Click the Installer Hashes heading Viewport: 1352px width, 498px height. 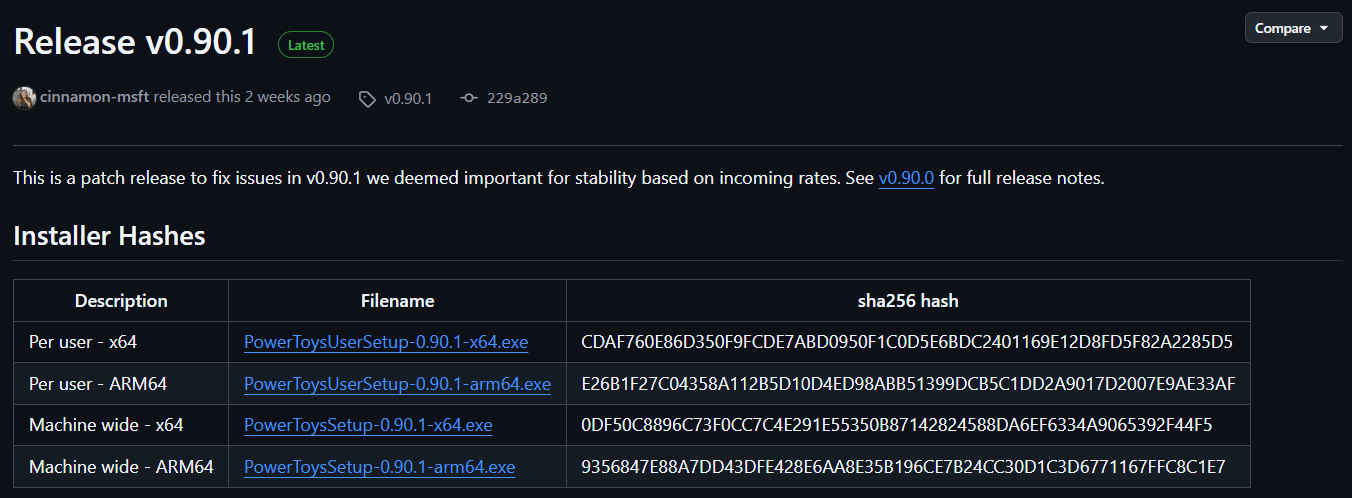click(x=109, y=236)
